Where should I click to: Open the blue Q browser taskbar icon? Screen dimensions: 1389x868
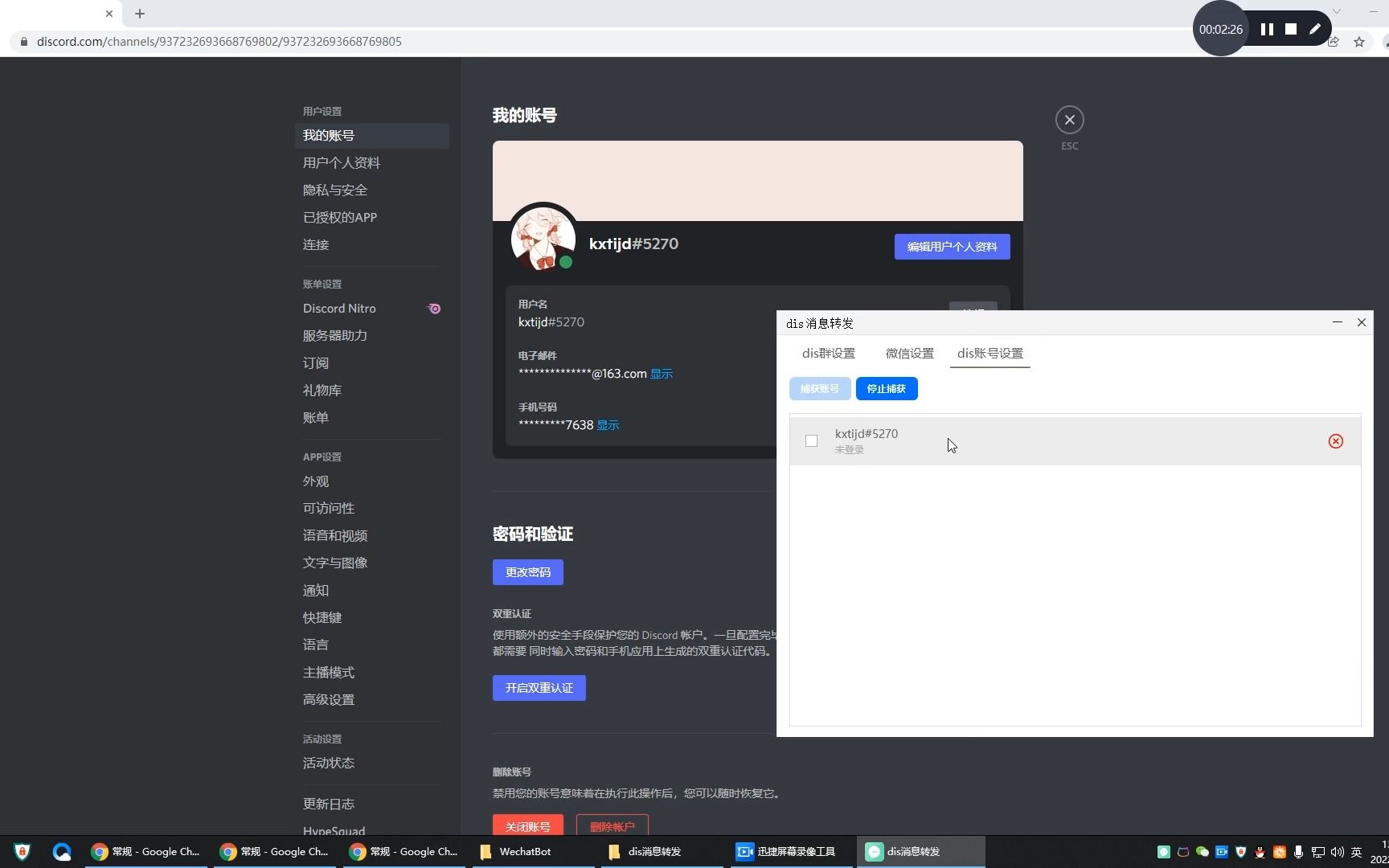click(x=62, y=852)
